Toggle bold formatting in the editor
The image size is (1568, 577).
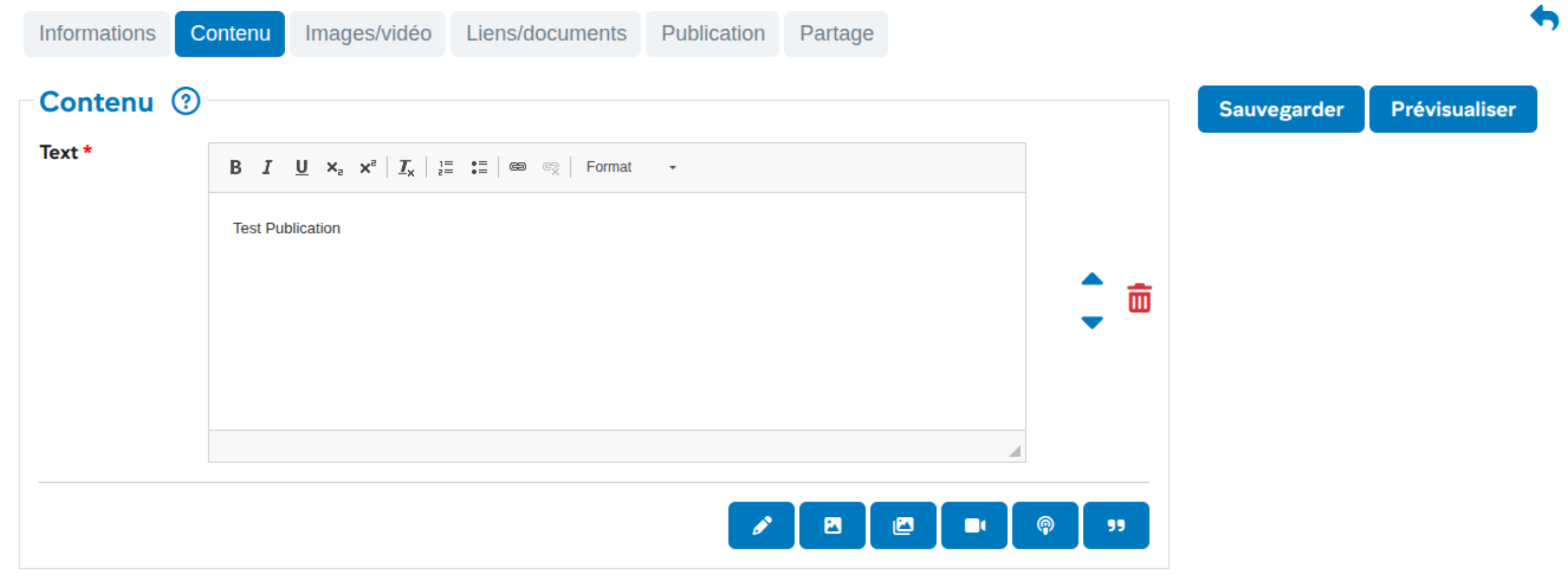click(x=236, y=168)
